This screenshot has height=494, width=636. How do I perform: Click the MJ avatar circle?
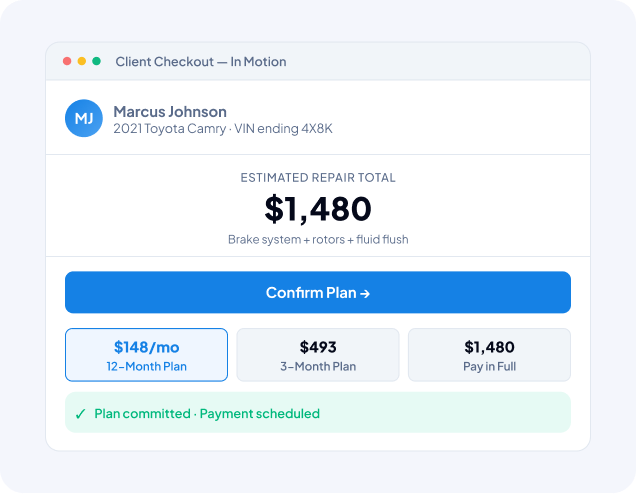(84, 118)
